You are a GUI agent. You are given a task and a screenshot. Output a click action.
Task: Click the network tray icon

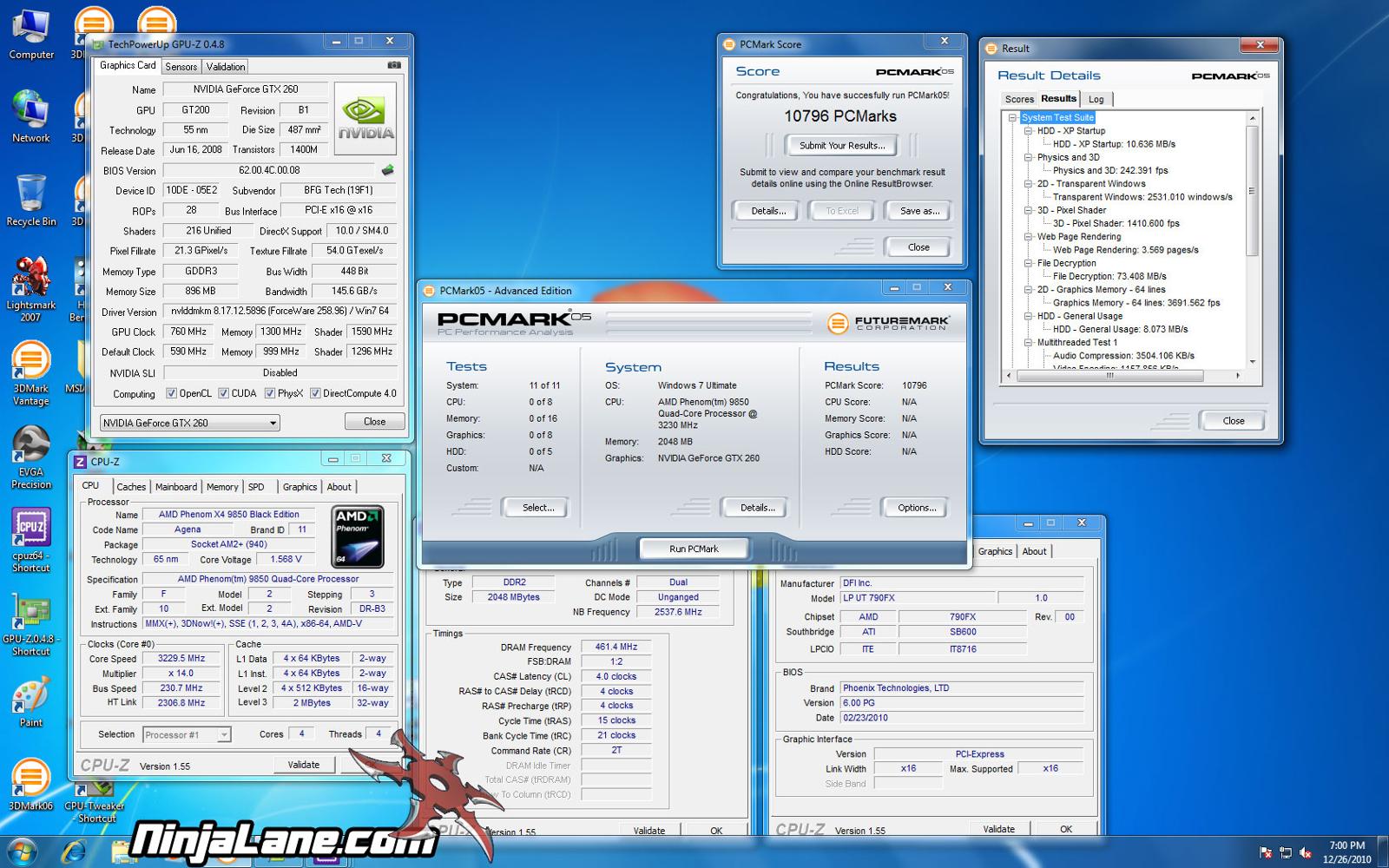(x=1286, y=852)
